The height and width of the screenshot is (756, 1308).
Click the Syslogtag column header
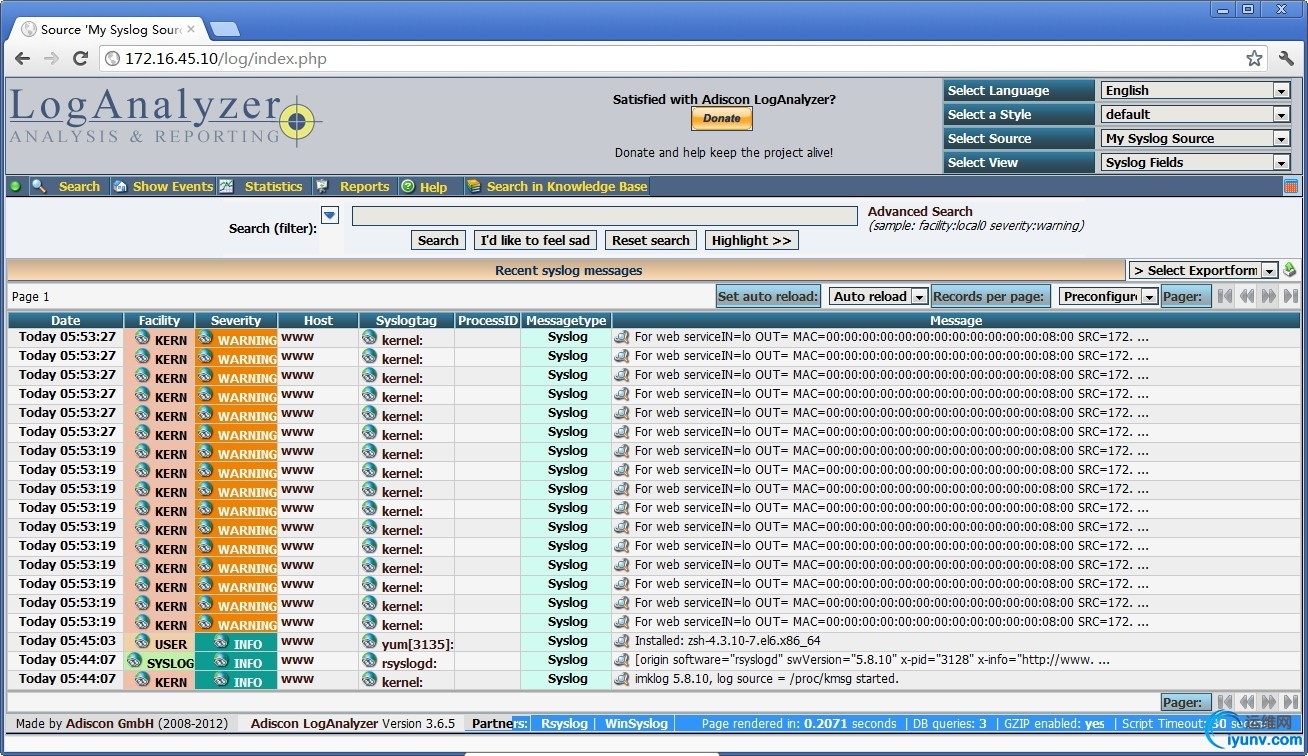pos(406,320)
